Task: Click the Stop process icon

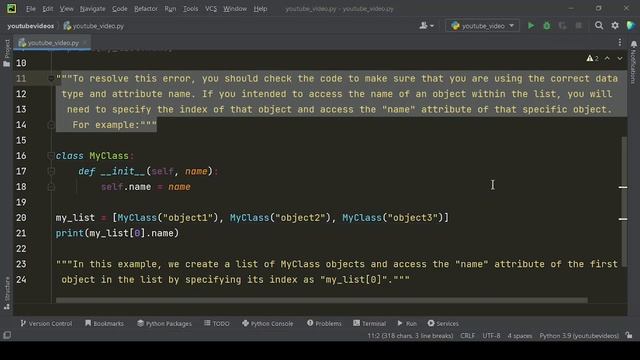Action: click(x=578, y=26)
